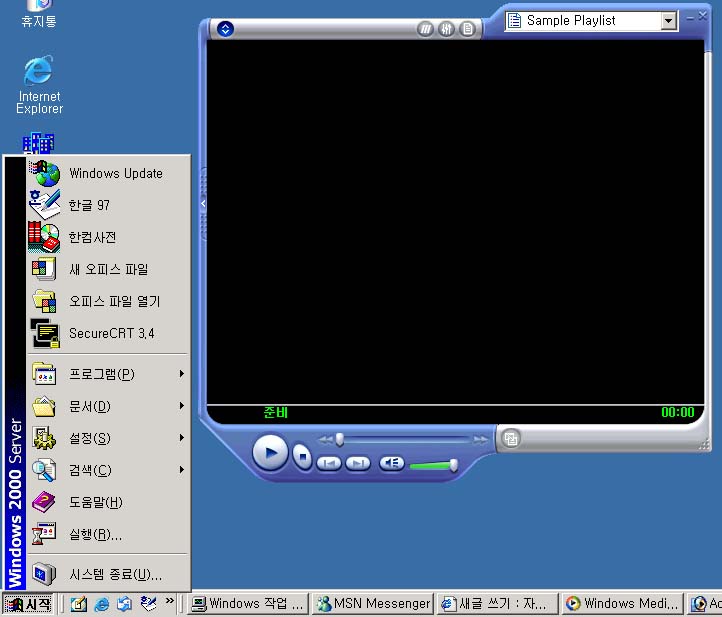Skip to the previous track
The height and width of the screenshot is (617, 722).
click(329, 464)
